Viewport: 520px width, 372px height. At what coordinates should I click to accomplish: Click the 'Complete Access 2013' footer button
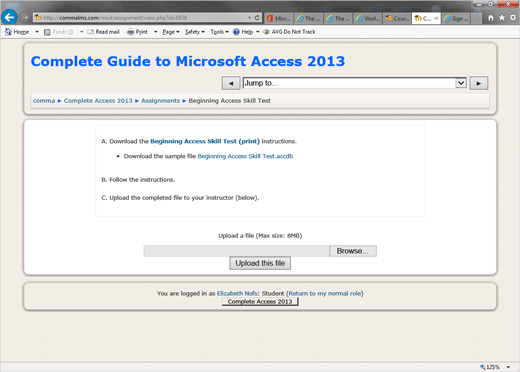point(260,302)
